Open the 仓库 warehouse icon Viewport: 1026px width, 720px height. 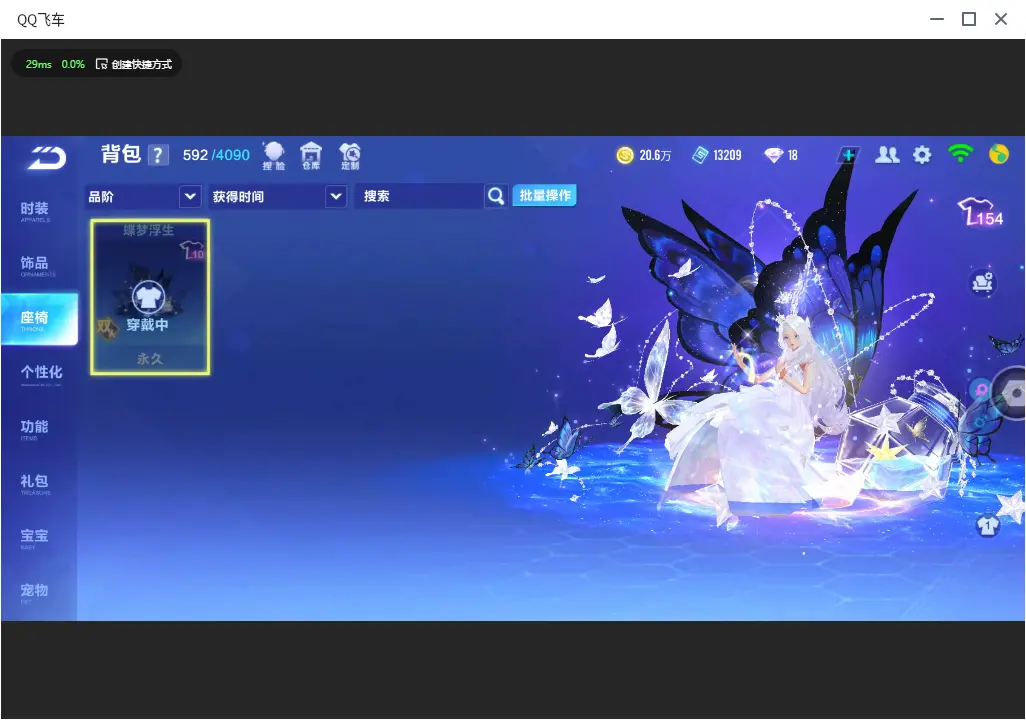[311, 156]
